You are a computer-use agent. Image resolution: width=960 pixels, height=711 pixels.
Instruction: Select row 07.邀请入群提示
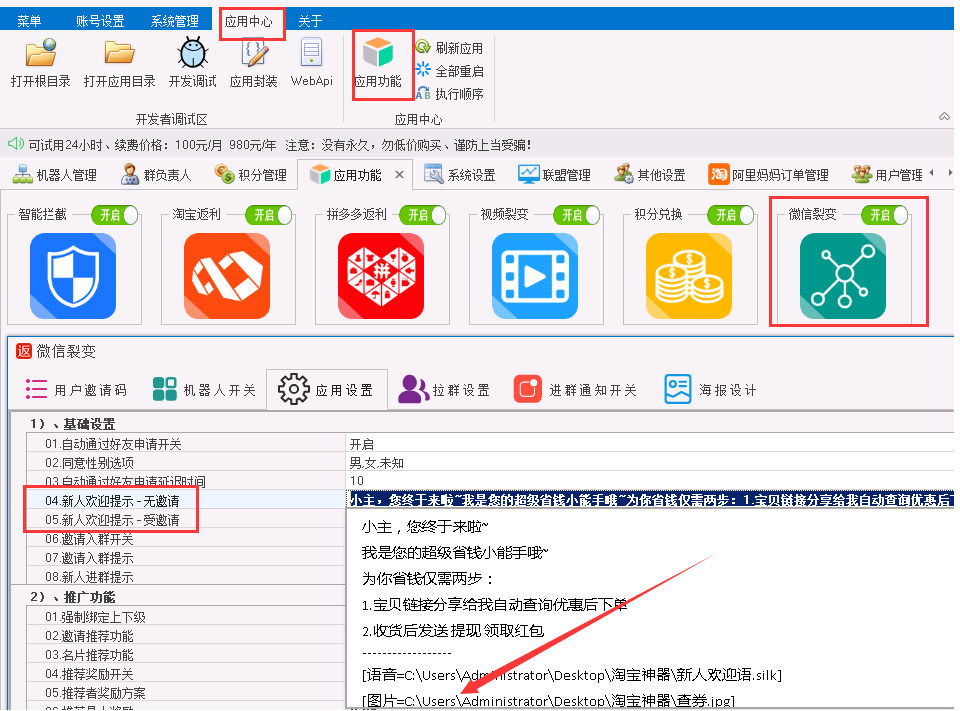[186, 558]
